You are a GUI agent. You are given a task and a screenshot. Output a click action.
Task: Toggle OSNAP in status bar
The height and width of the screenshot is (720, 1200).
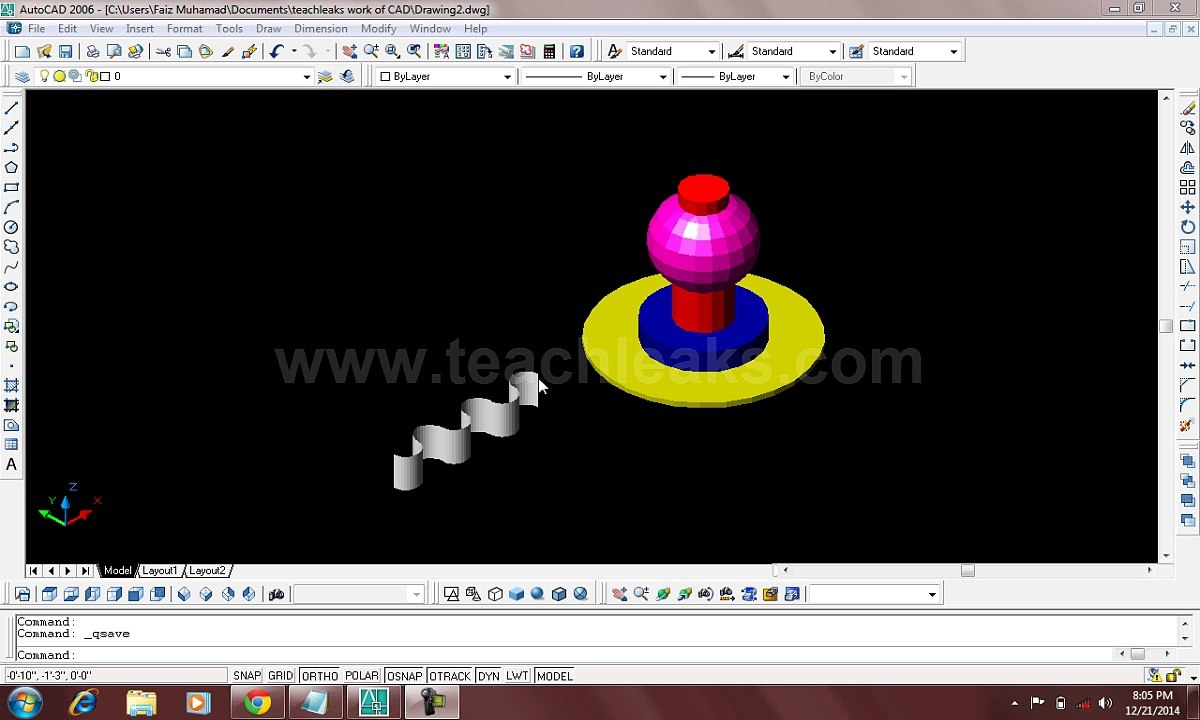(405, 676)
